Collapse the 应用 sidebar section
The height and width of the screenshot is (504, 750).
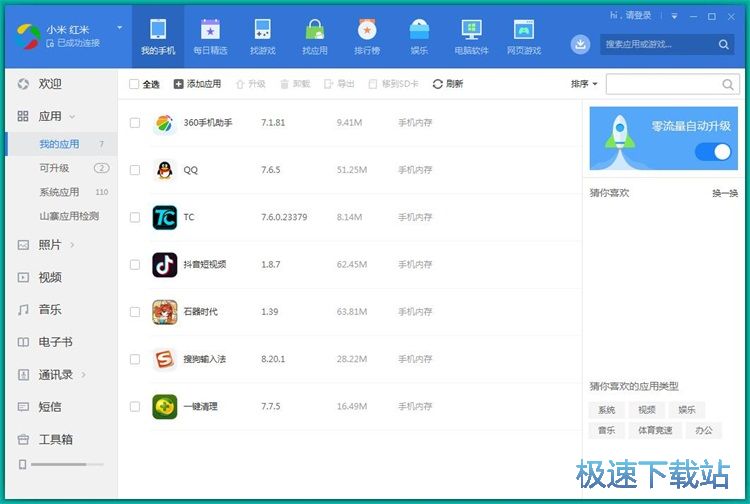pyautogui.click(x=72, y=116)
